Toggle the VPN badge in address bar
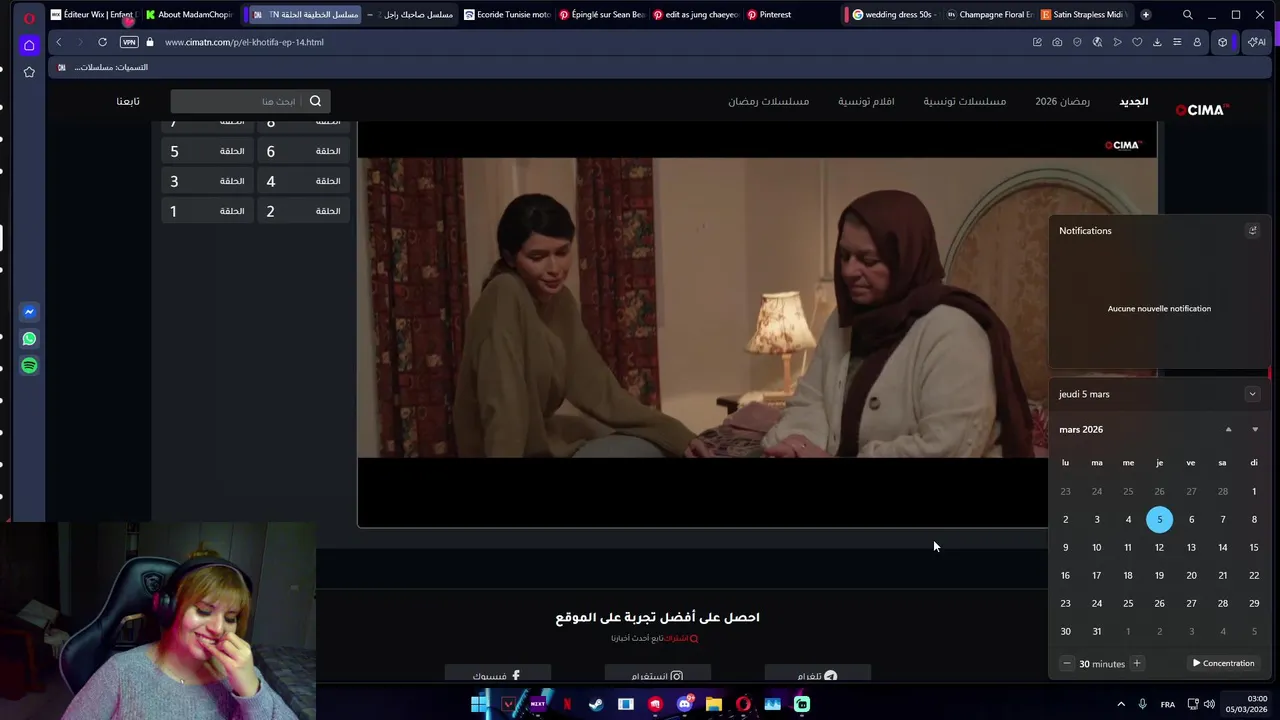 pos(129,42)
